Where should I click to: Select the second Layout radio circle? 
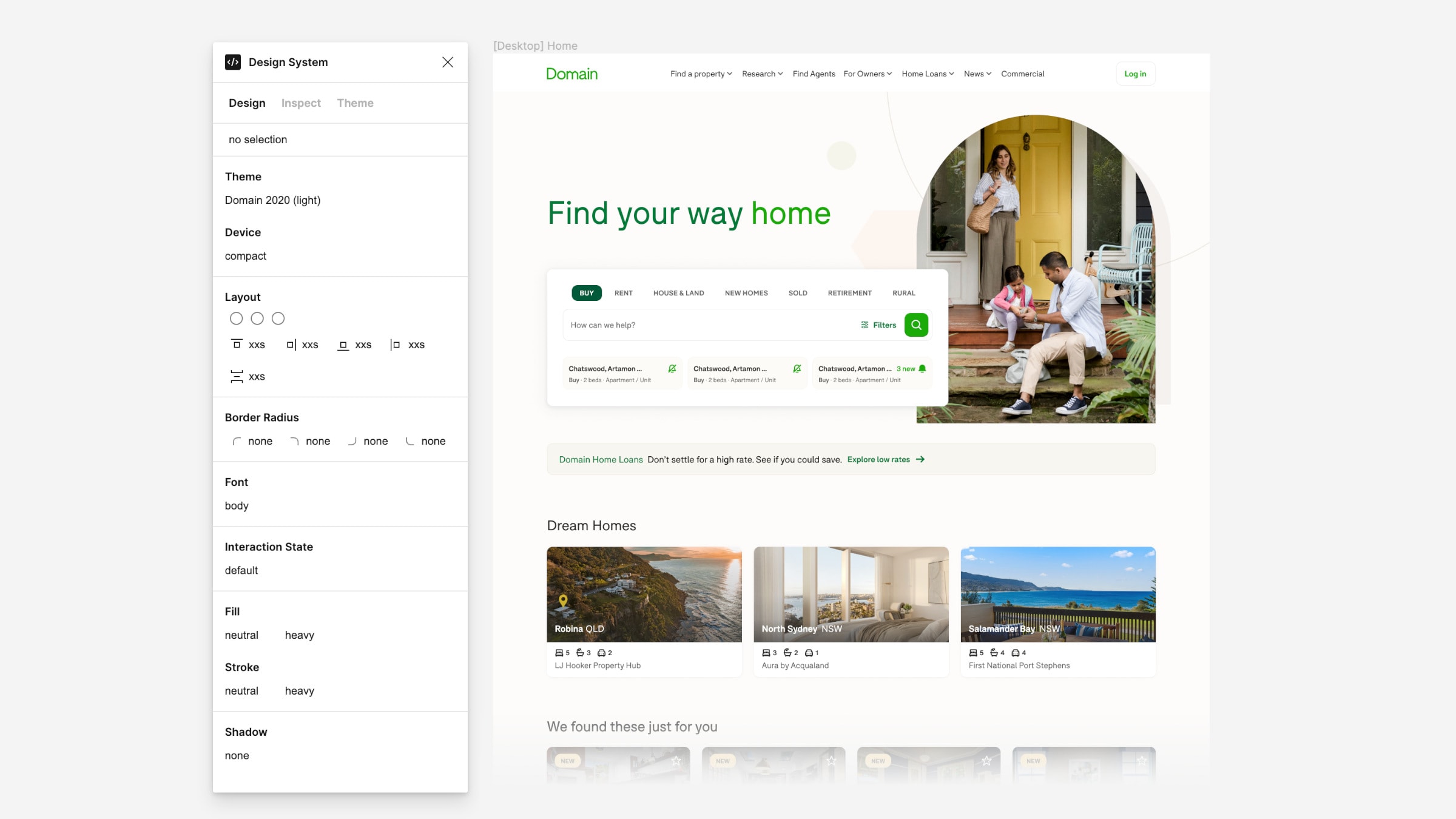[257, 318]
